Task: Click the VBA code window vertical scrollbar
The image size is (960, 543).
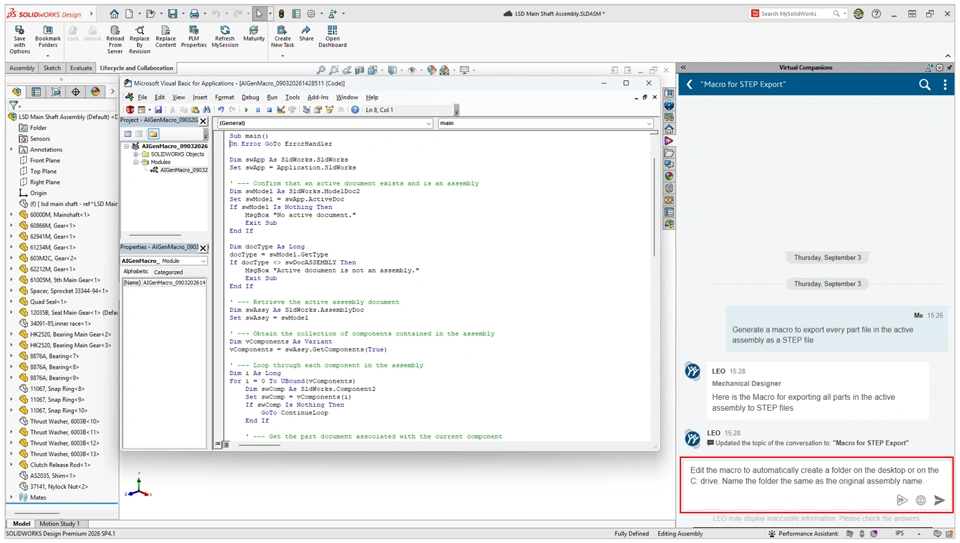Action: pyautogui.click(x=654, y=208)
